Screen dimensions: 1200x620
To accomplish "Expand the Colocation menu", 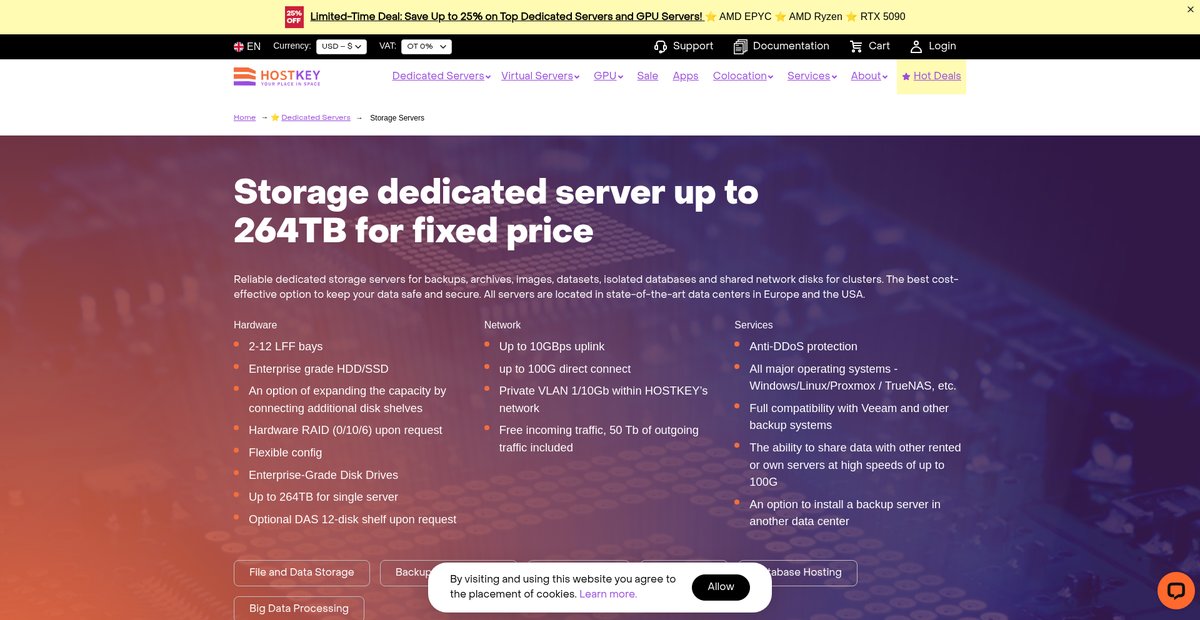I will tap(743, 76).
